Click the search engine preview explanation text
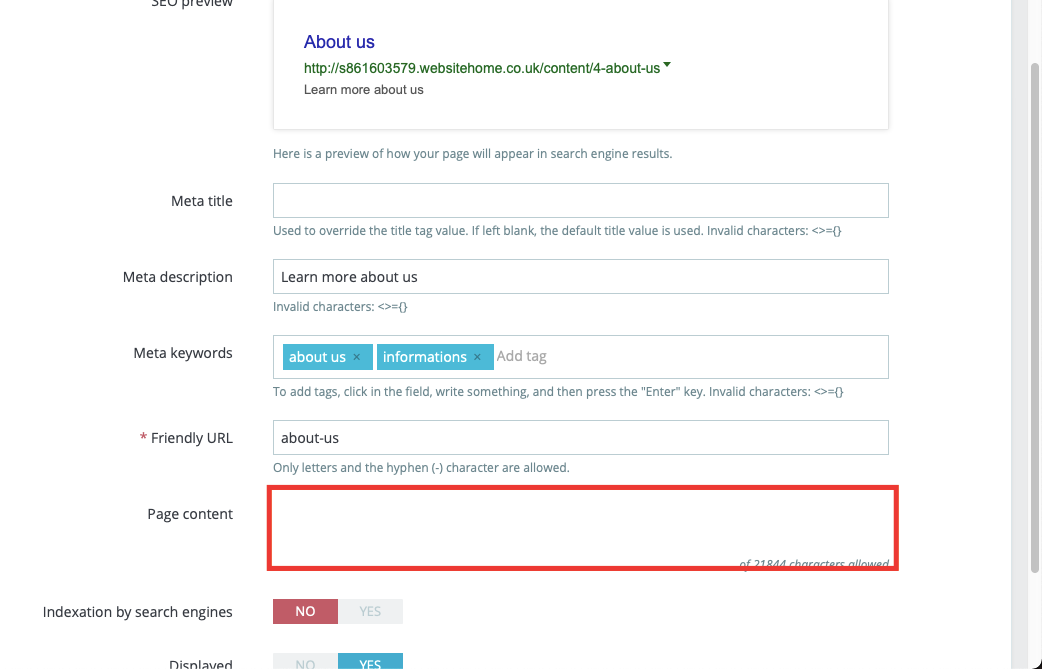This screenshot has width=1042, height=669. pyautogui.click(x=472, y=154)
